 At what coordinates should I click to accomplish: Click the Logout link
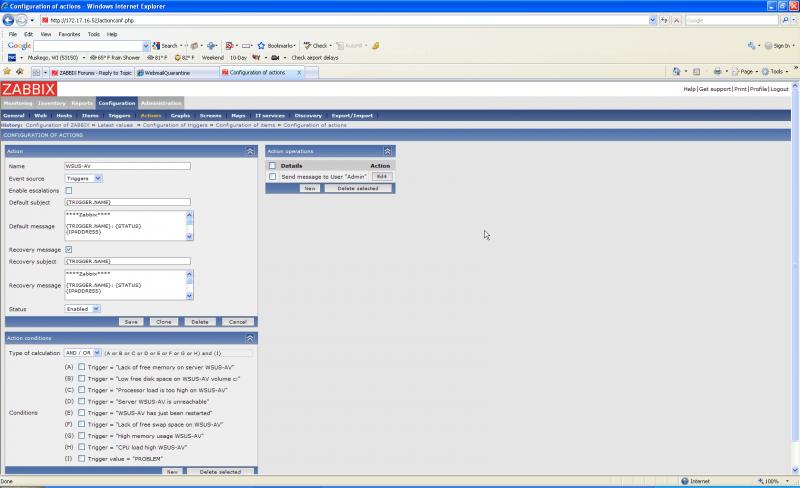[x=780, y=89]
